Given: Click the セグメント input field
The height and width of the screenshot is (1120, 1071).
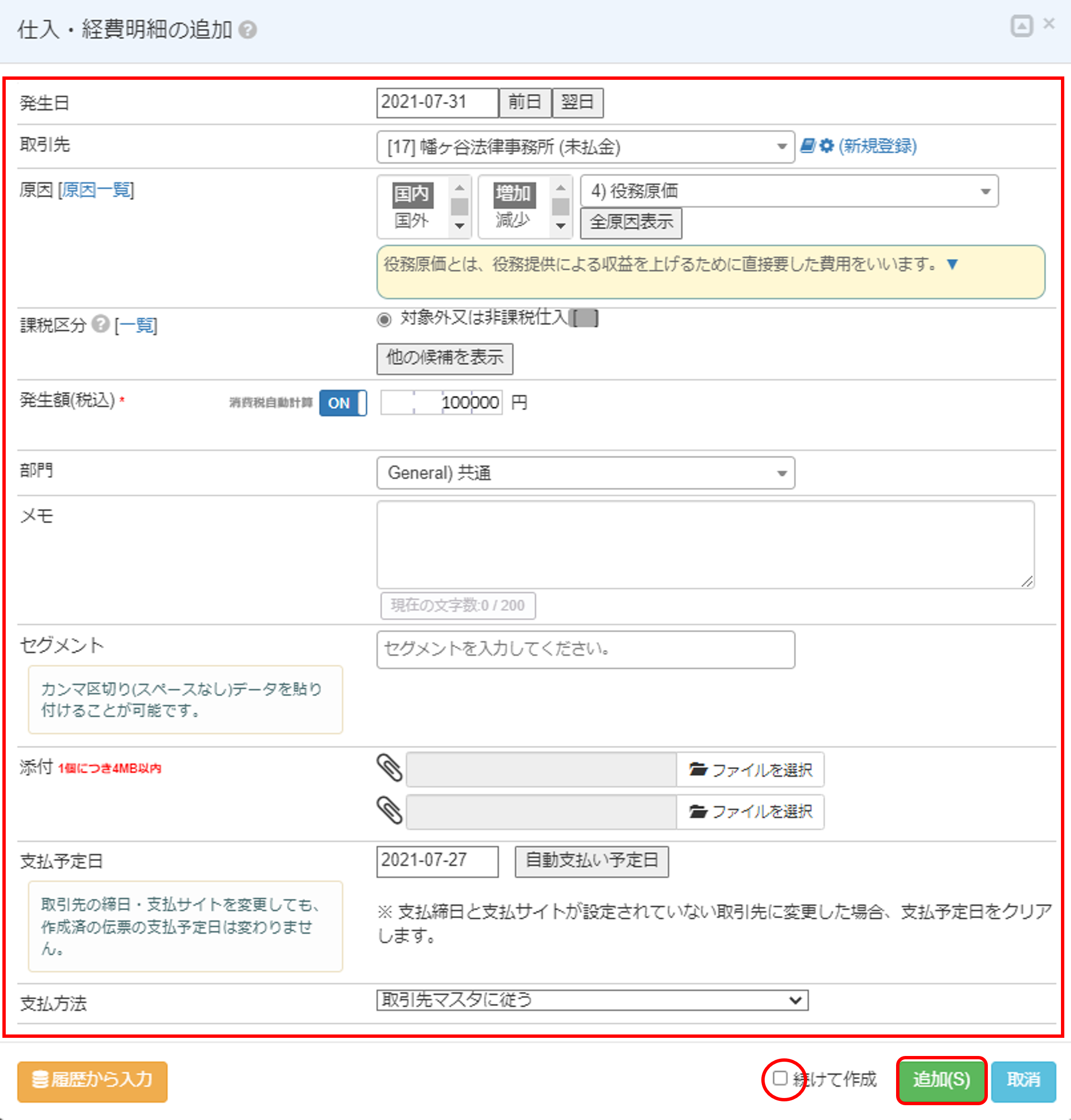Looking at the screenshot, I should coord(586,649).
